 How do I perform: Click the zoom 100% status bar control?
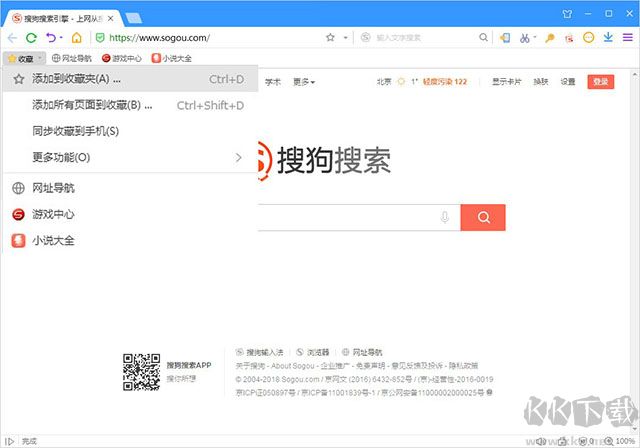coord(620,441)
